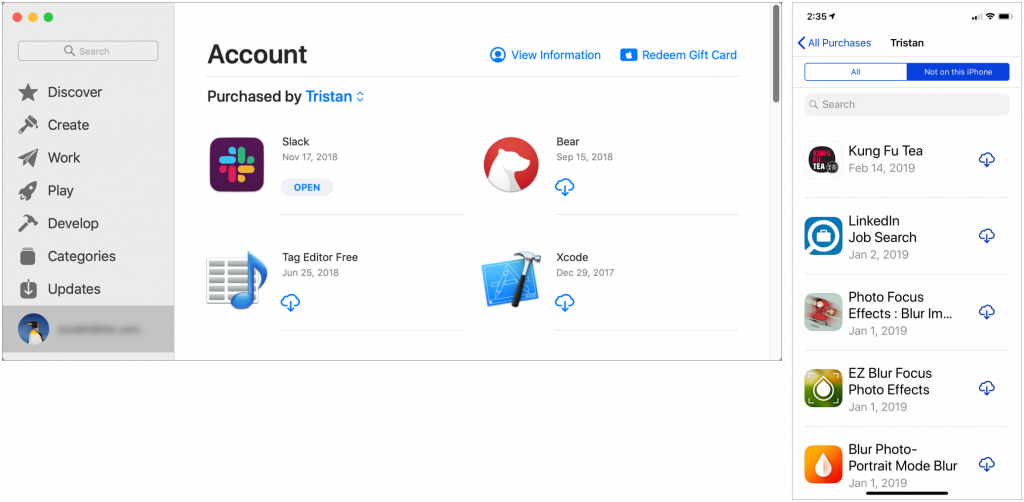Click the Photo Focus Effects app icon
The width and height of the screenshot is (1024, 502).
(823, 312)
